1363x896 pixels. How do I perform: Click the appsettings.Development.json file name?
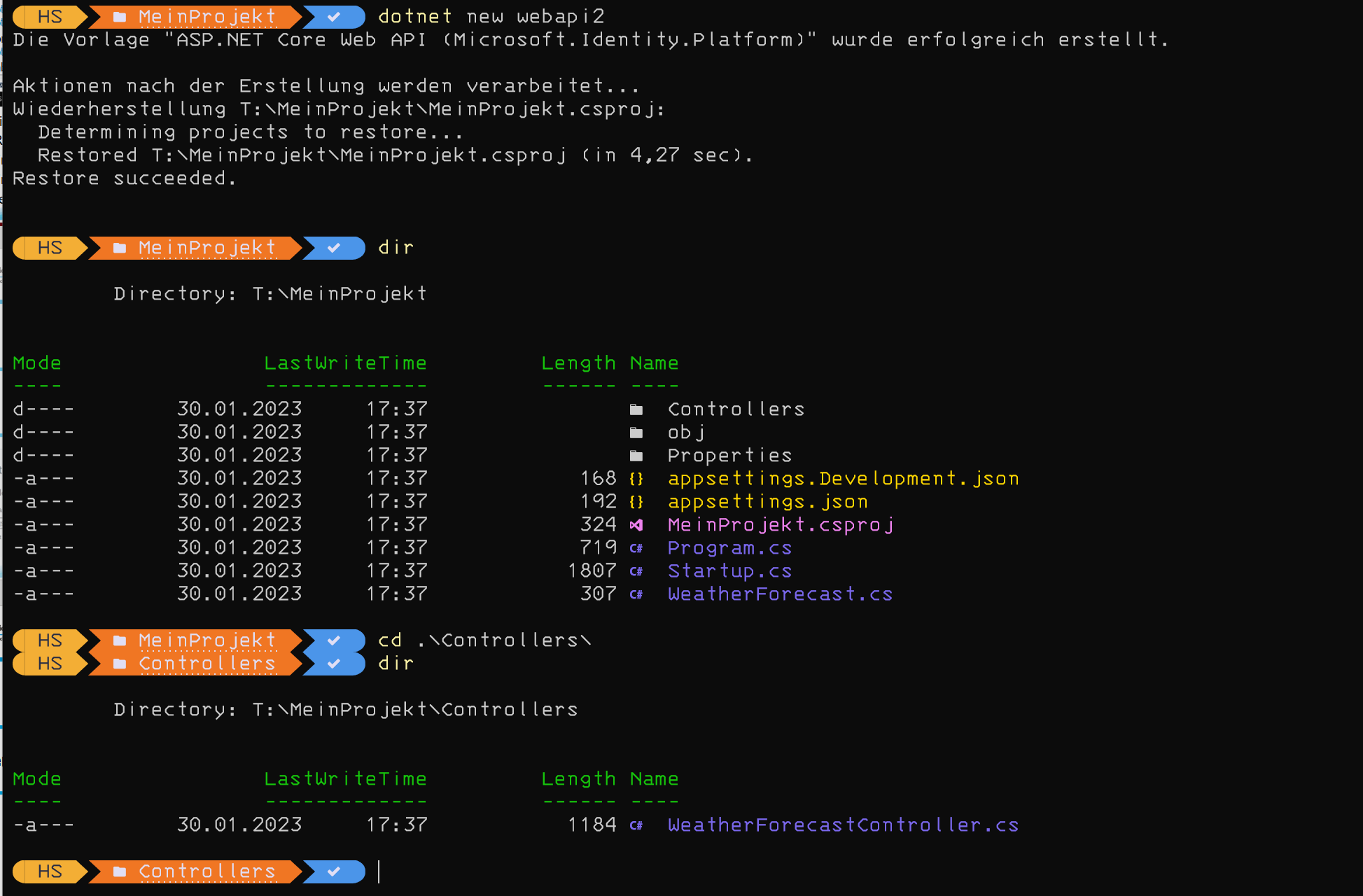[x=843, y=479]
